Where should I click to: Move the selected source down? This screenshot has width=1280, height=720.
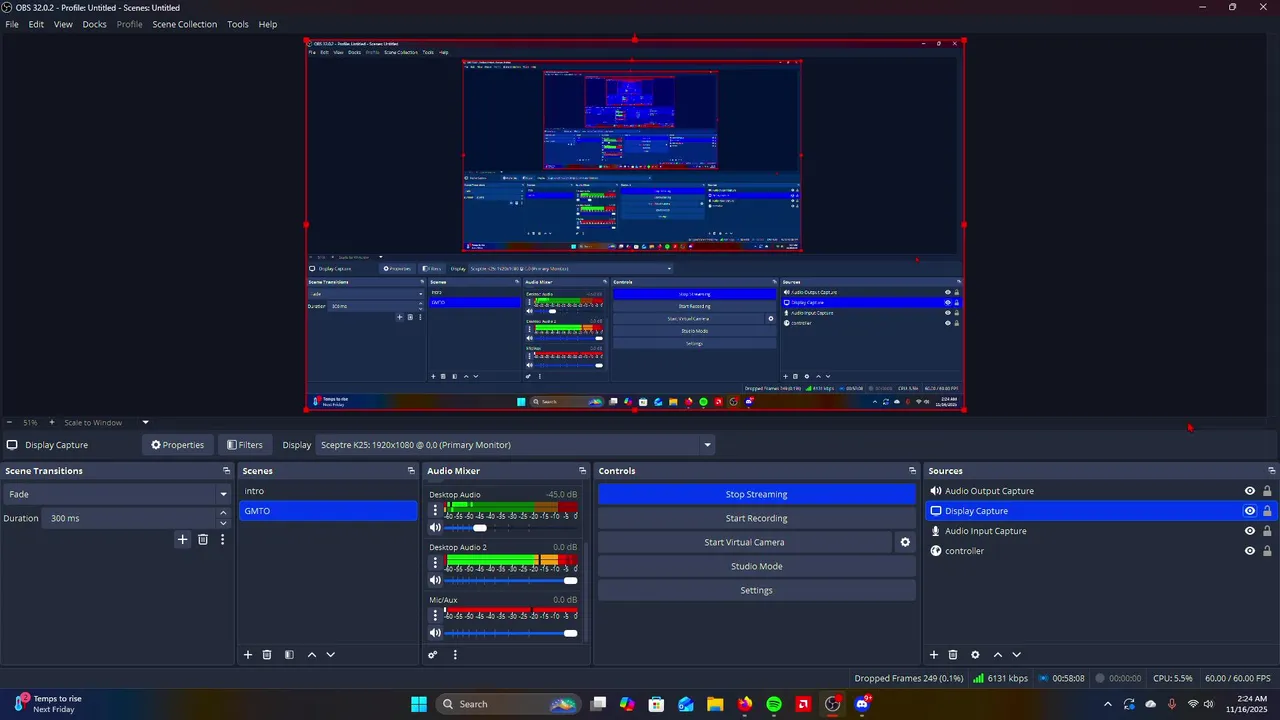[1016, 655]
